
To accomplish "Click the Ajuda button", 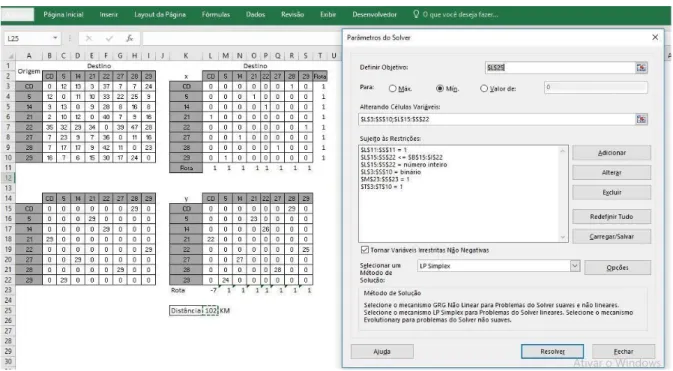I will (382, 351).
